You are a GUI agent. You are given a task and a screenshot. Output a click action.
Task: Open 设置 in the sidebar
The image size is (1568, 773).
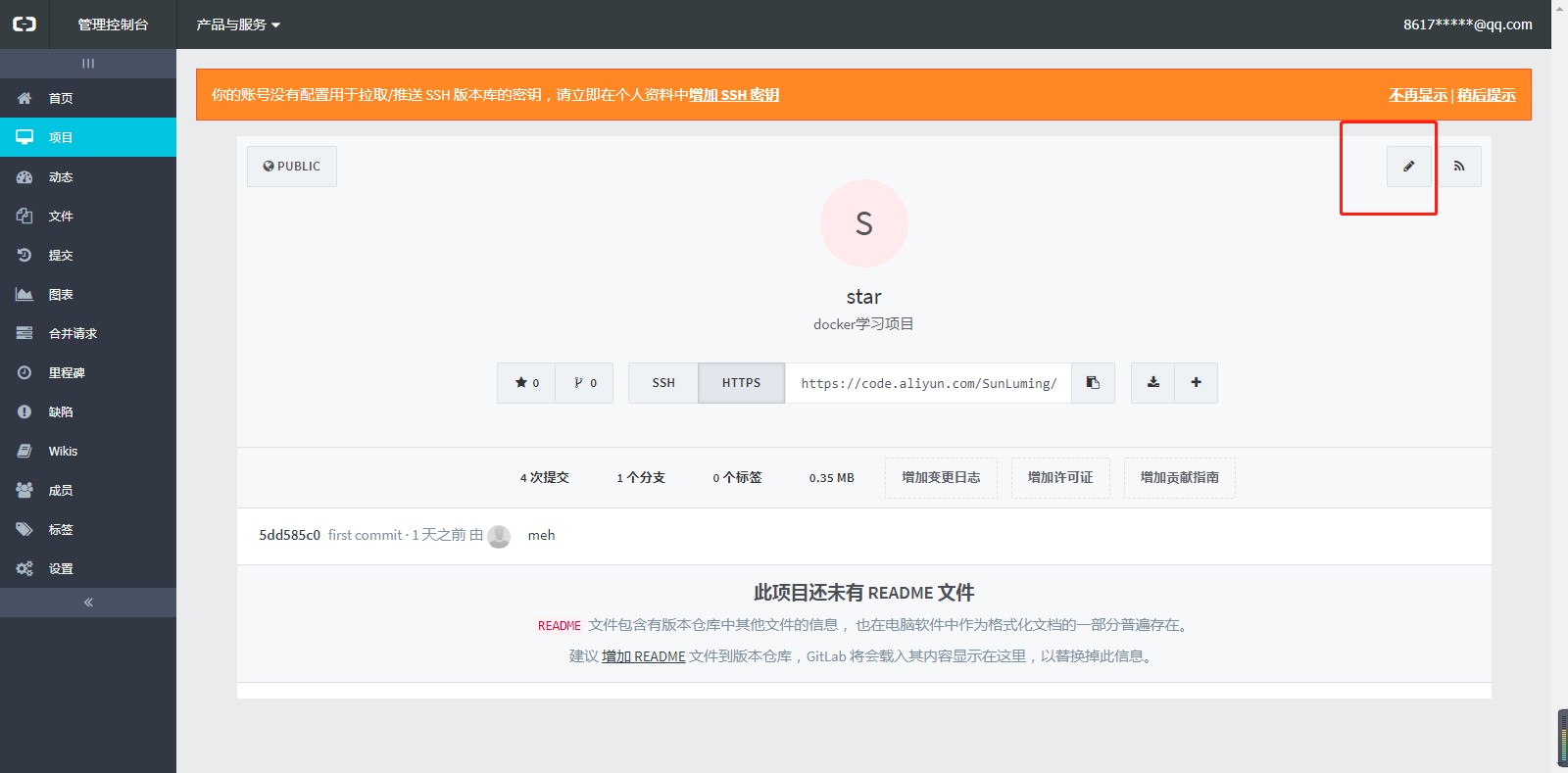tap(88, 568)
